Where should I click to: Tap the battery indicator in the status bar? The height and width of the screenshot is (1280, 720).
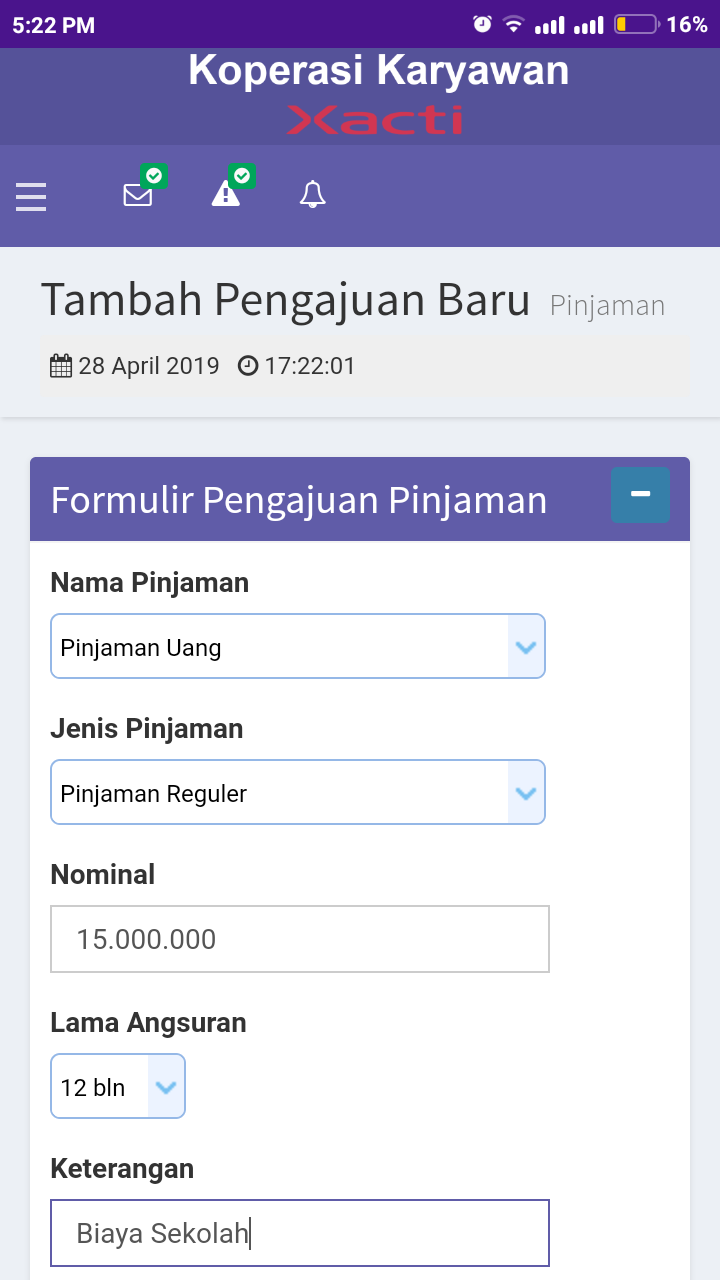click(636, 24)
